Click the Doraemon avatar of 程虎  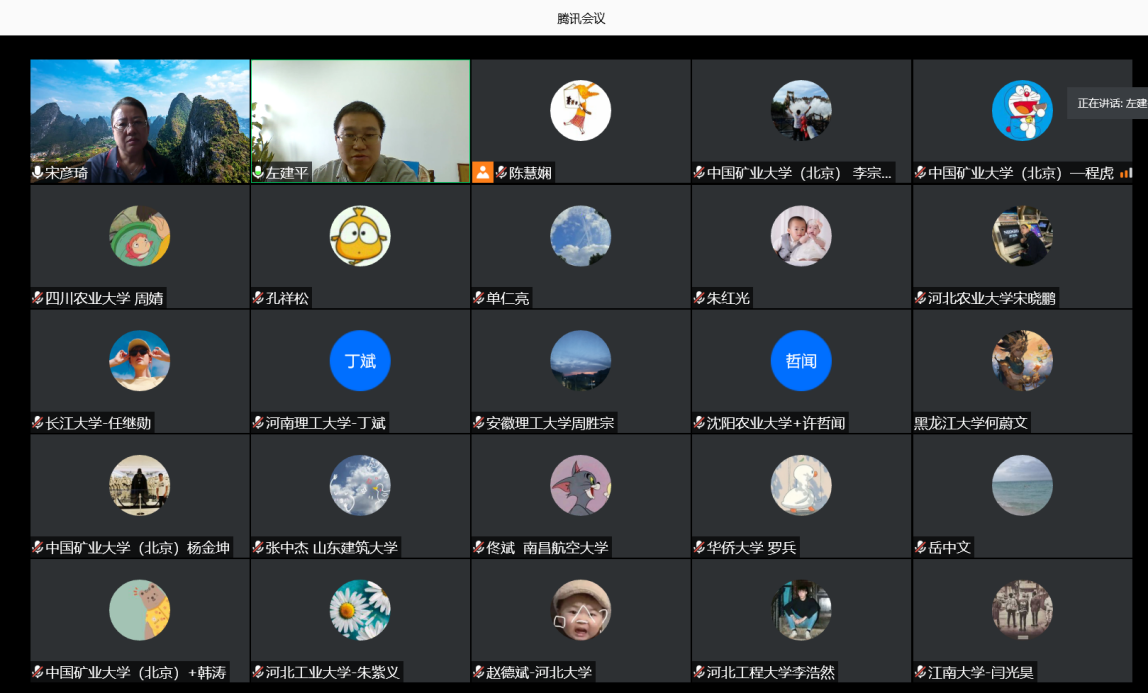(1022, 110)
